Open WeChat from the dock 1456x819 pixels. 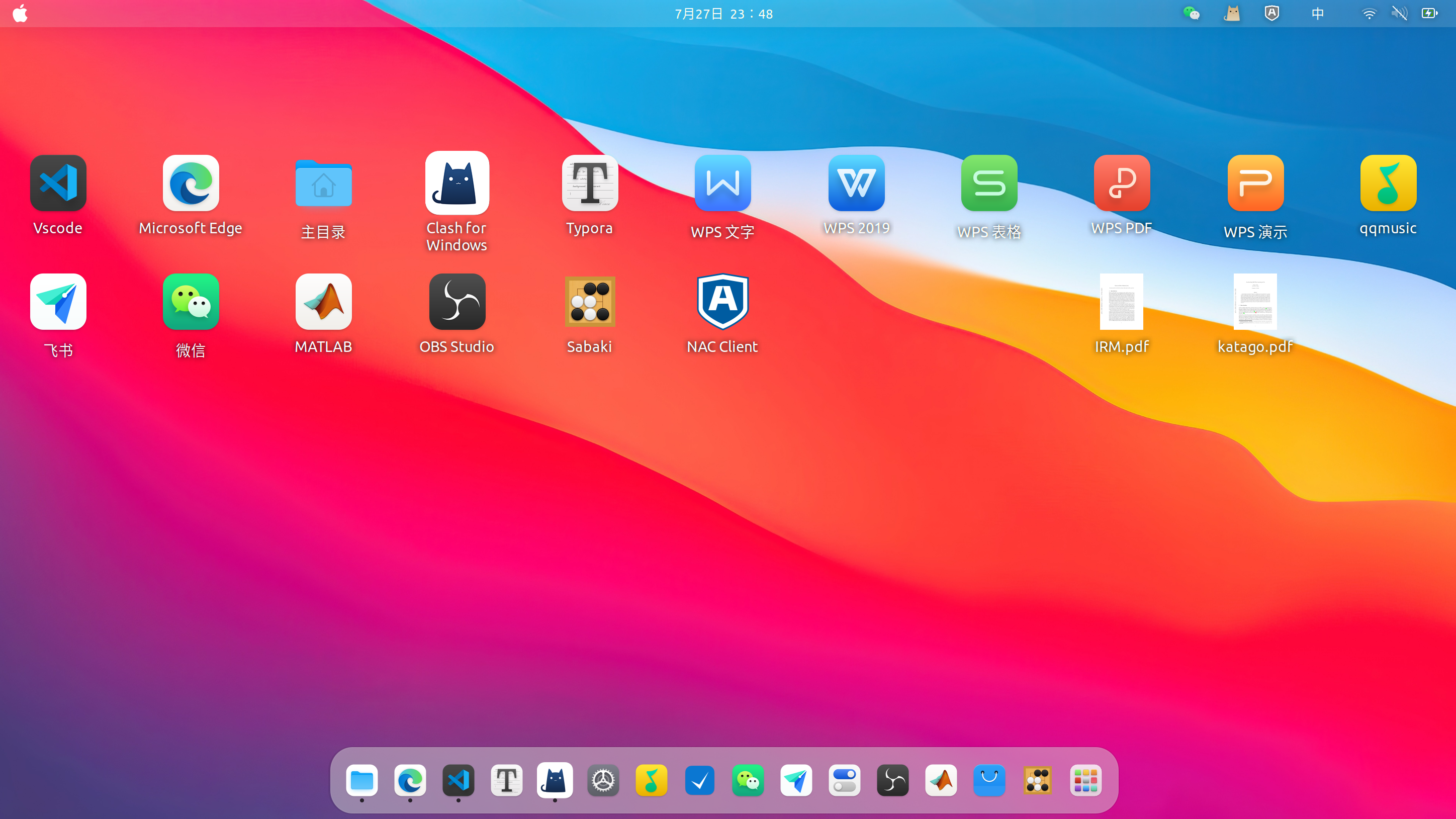[748, 781]
